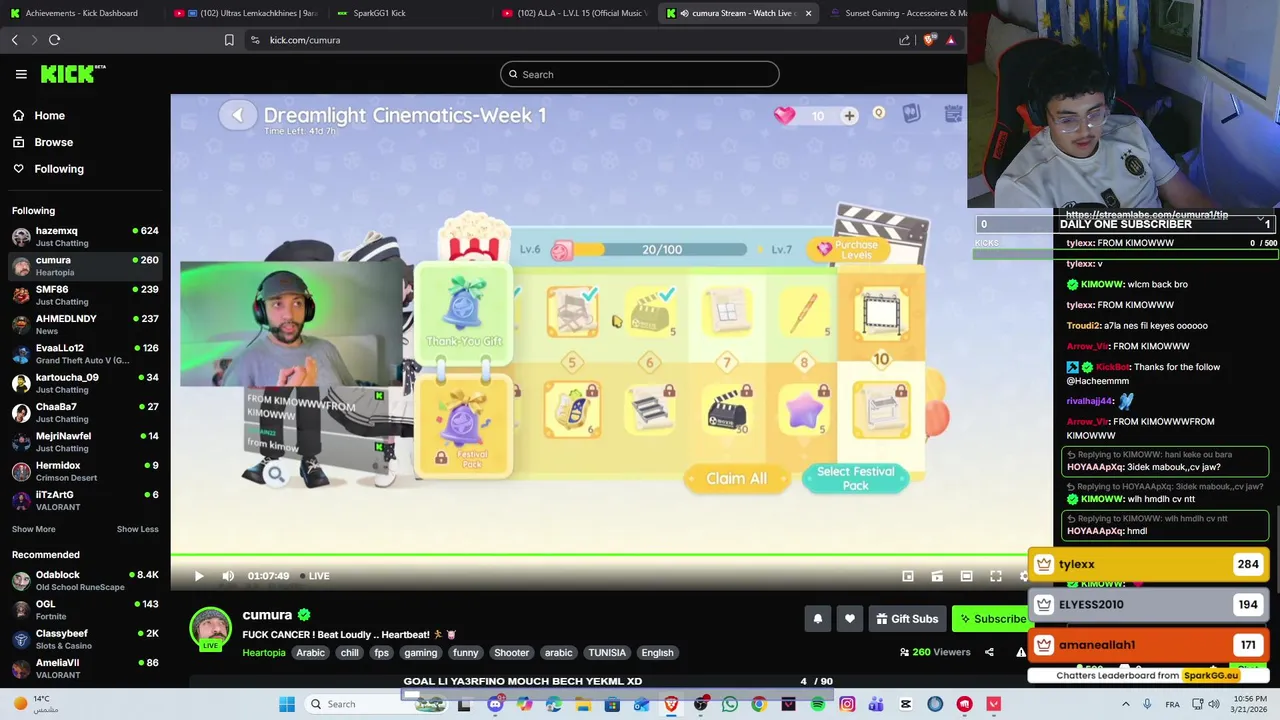The image size is (1280, 720).
Task: Create a clip with the clapperboard icon
Action: [x=937, y=576]
